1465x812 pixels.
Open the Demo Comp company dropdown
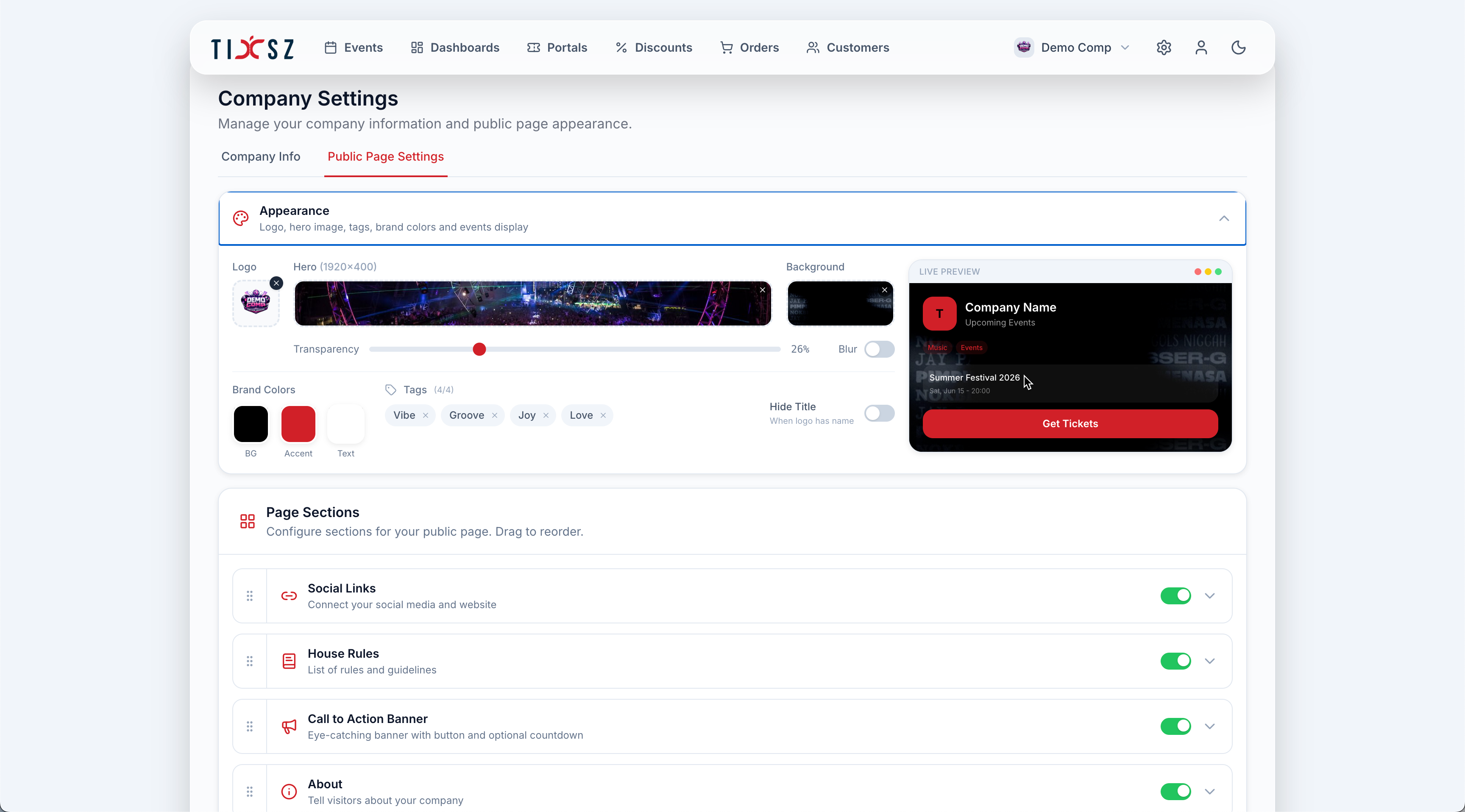click(1071, 48)
